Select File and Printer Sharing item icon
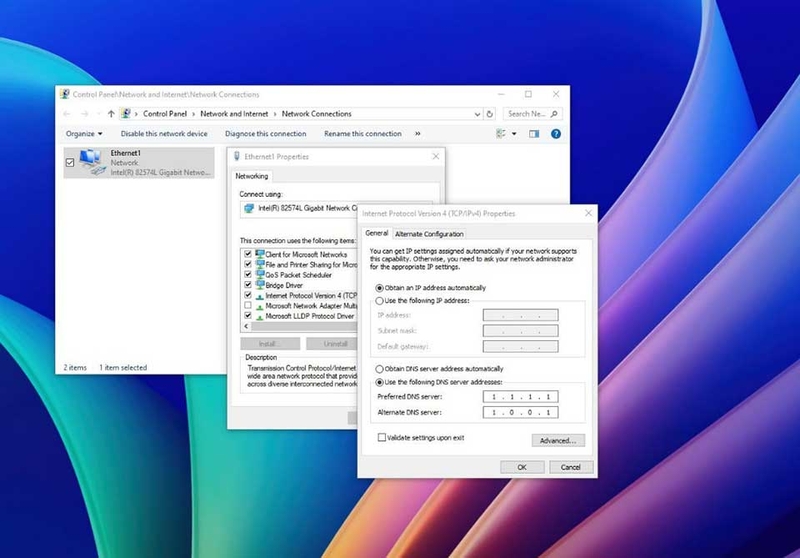 point(260,264)
